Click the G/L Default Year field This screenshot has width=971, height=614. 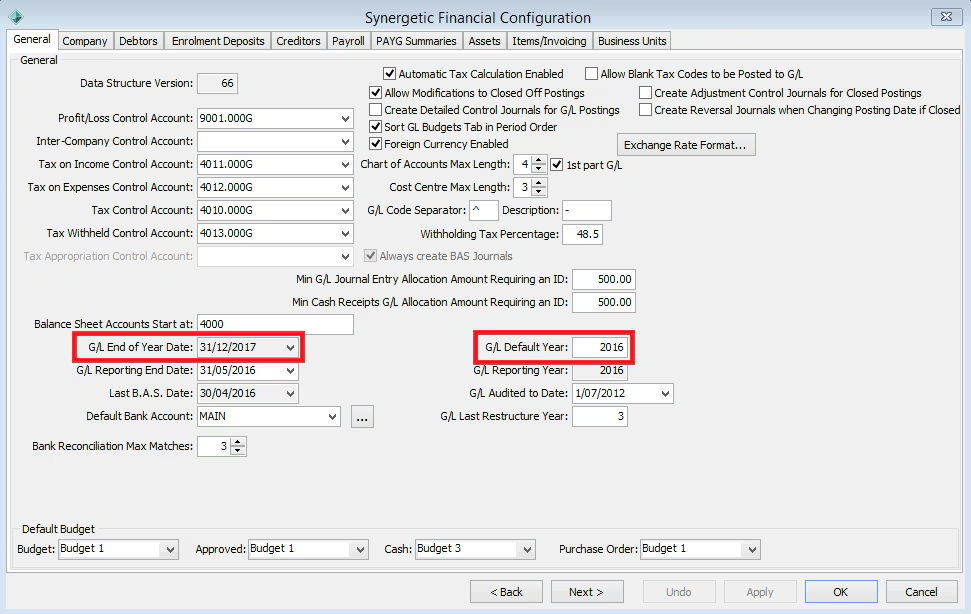click(x=600, y=347)
